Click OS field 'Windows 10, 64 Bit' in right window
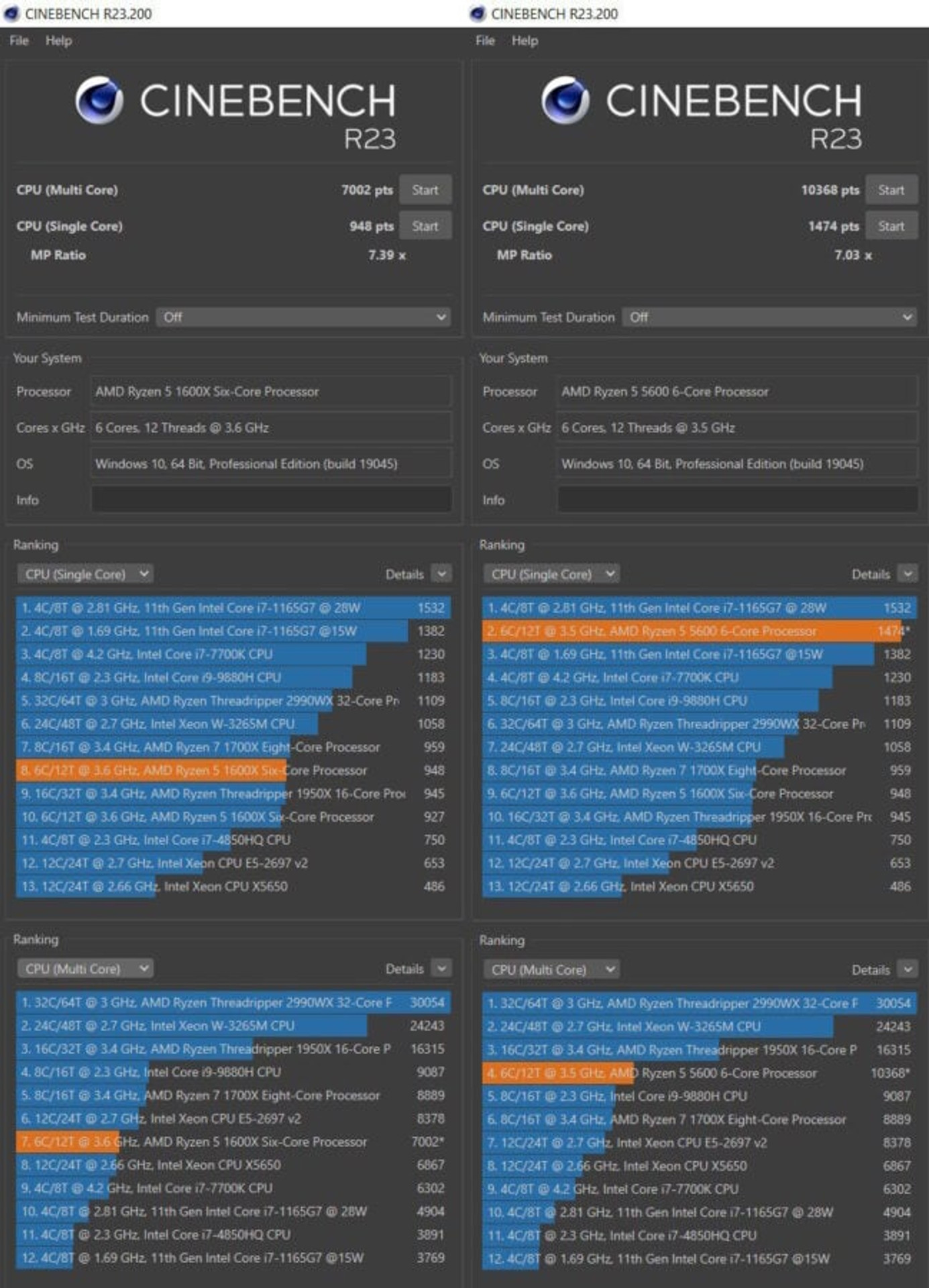929x1288 pixels. (737, 464)
